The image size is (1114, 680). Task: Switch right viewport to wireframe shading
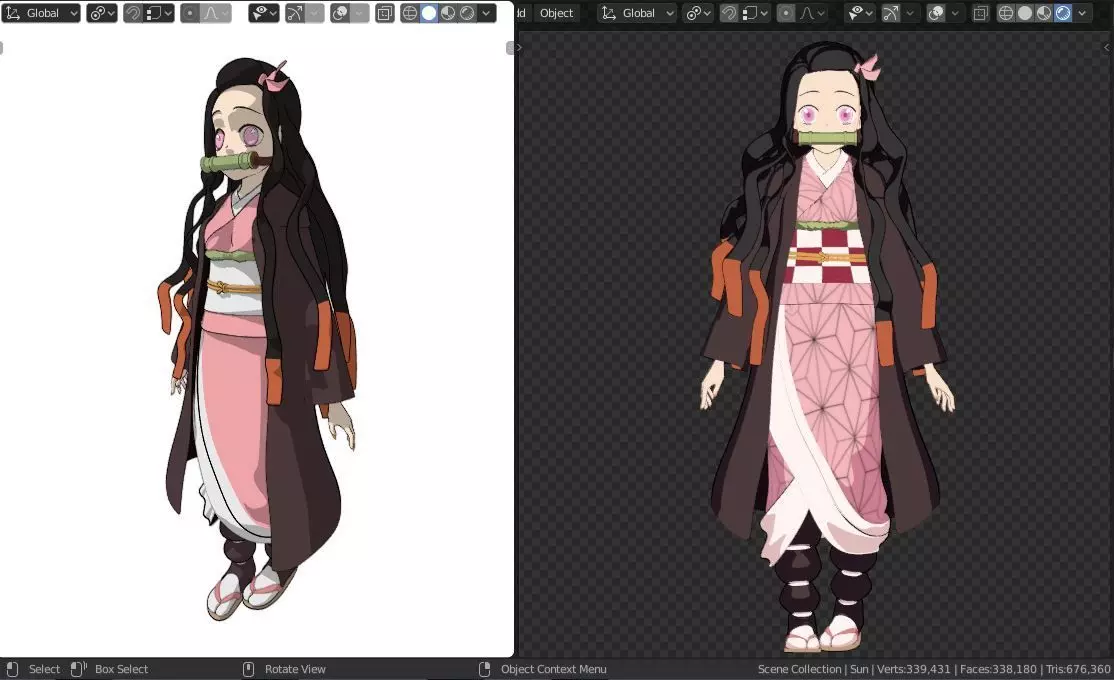[x=1006, y=13]
